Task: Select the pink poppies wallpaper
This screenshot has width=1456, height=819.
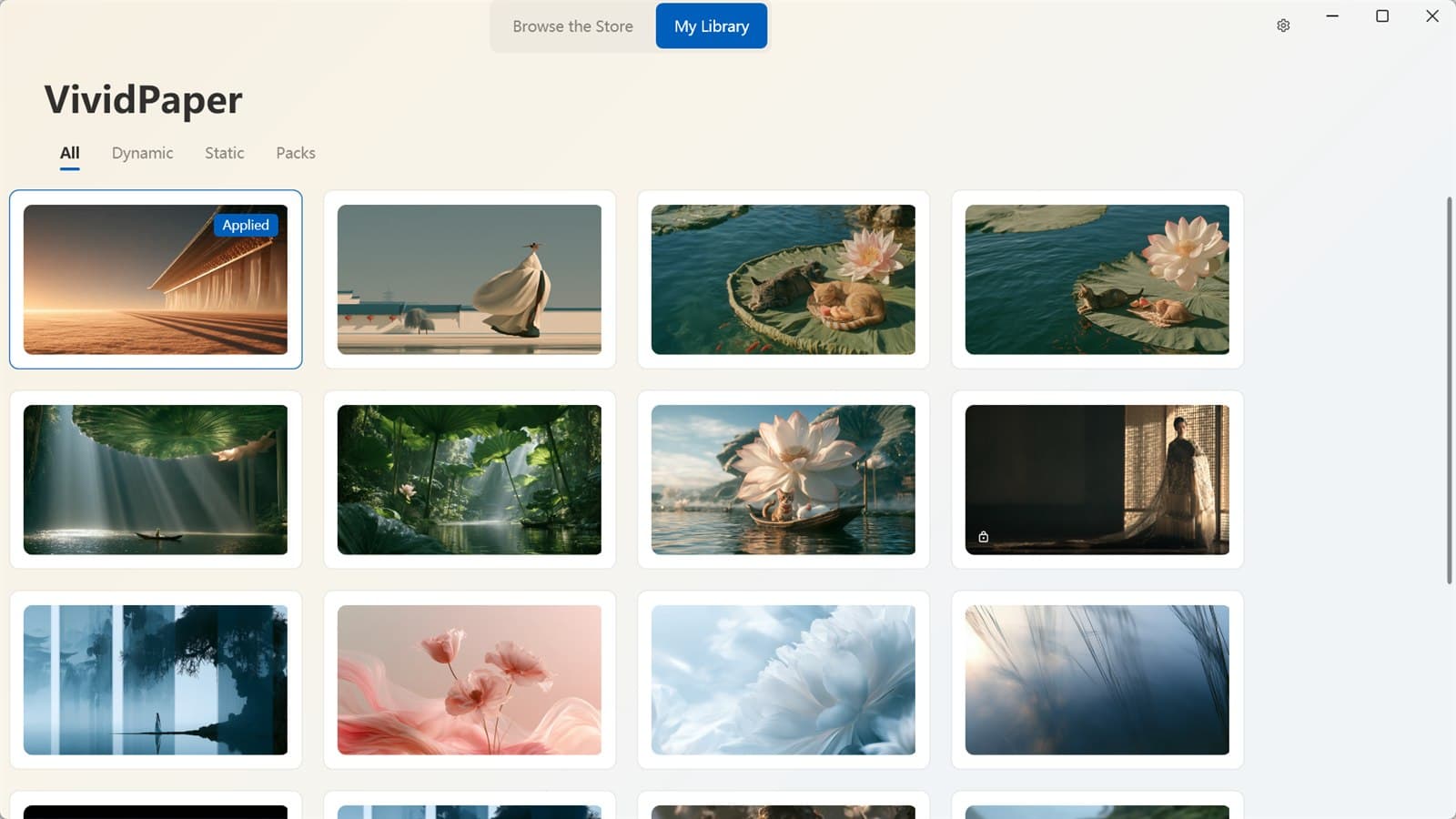Action: (470, 680)
